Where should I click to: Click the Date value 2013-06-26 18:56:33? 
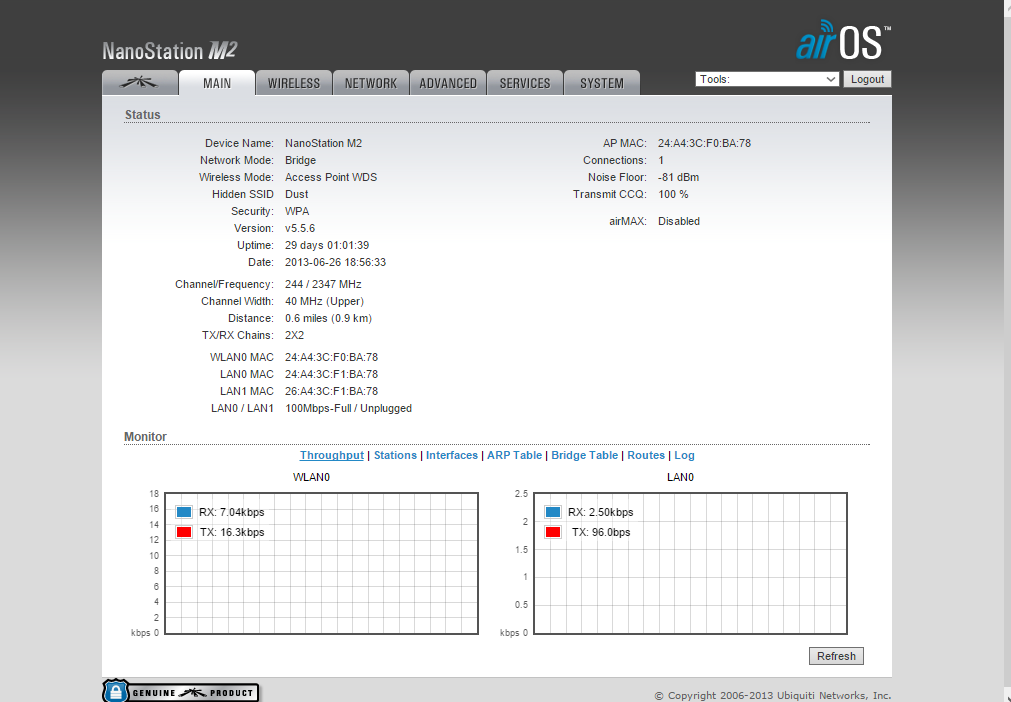click(x=335, y=262)
